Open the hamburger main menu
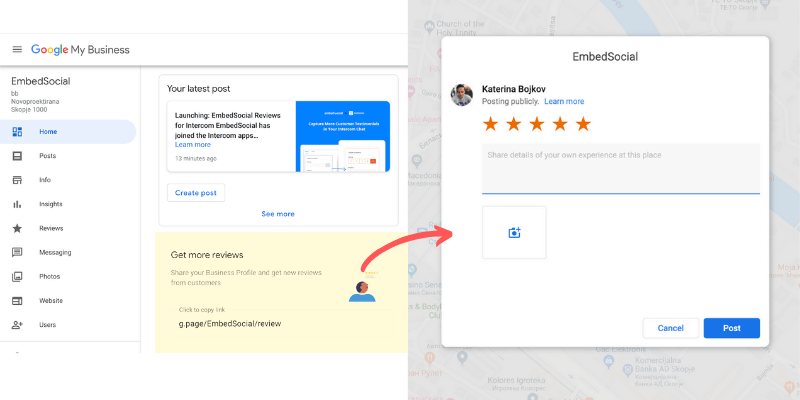Viewport: 800px width, 400px height. click(17, 49)
